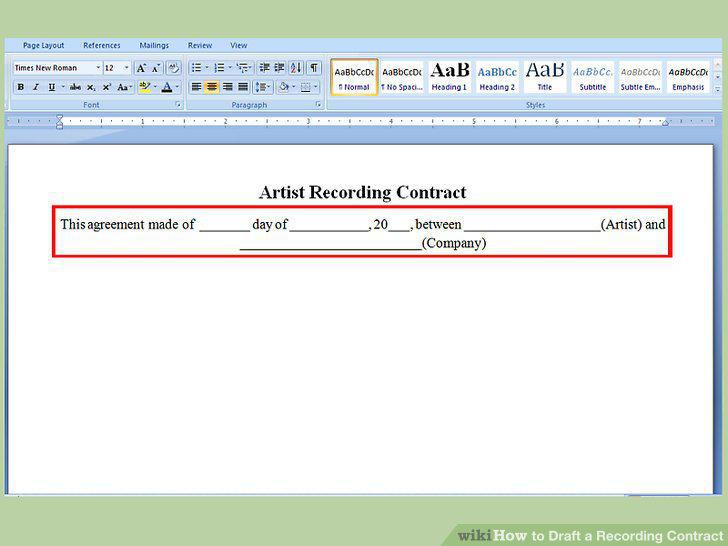Click the Borders button
The width and height of the screenshot is (728, 546).
306,87
